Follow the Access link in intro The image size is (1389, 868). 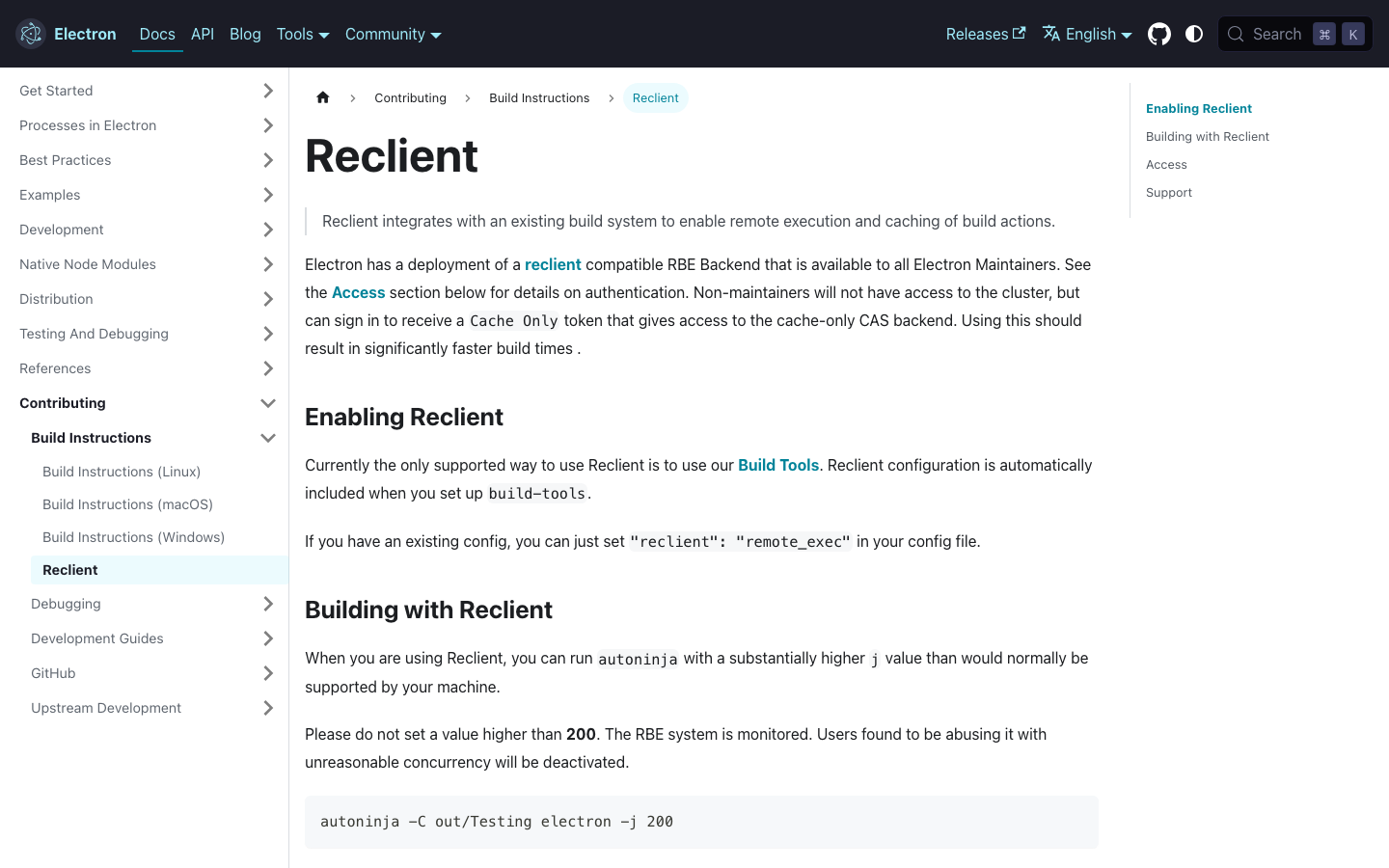click(x=359, y=292)
